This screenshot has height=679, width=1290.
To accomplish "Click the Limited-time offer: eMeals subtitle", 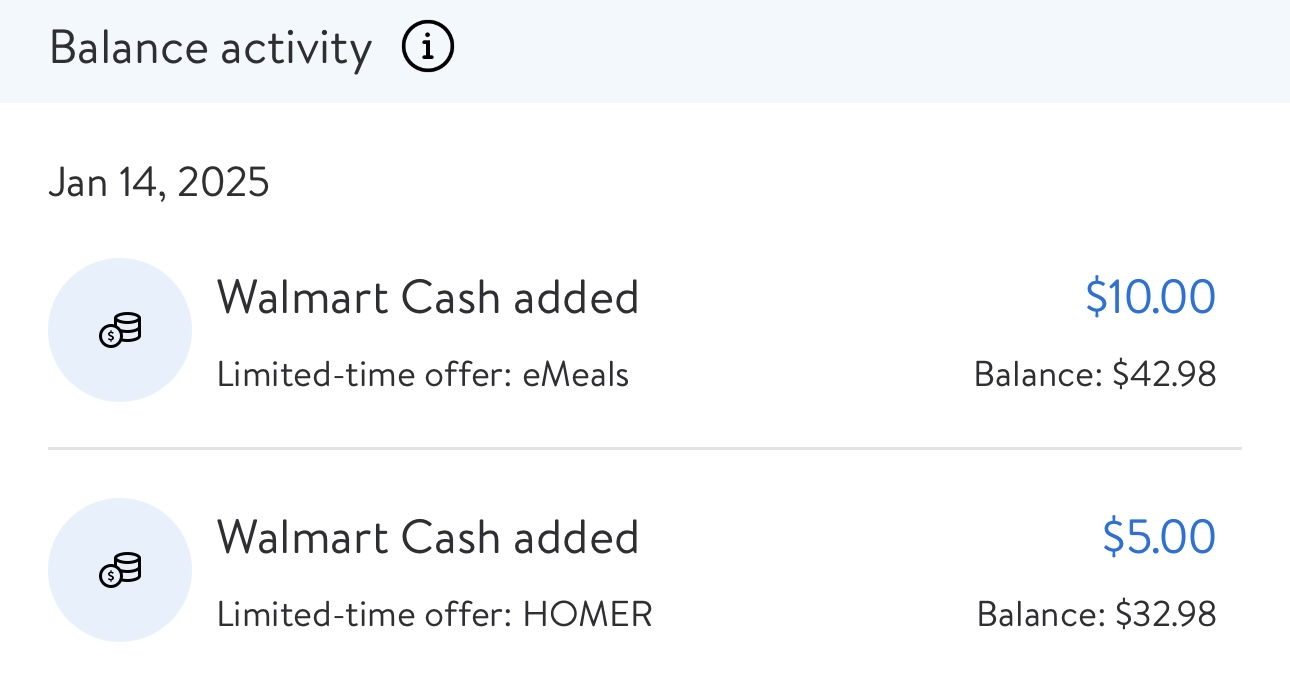I will pos(423,375).
